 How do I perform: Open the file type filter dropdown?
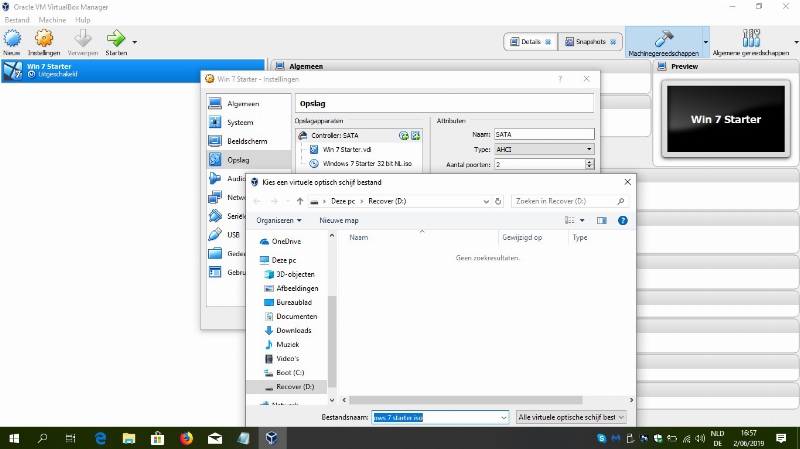point(571,417)
